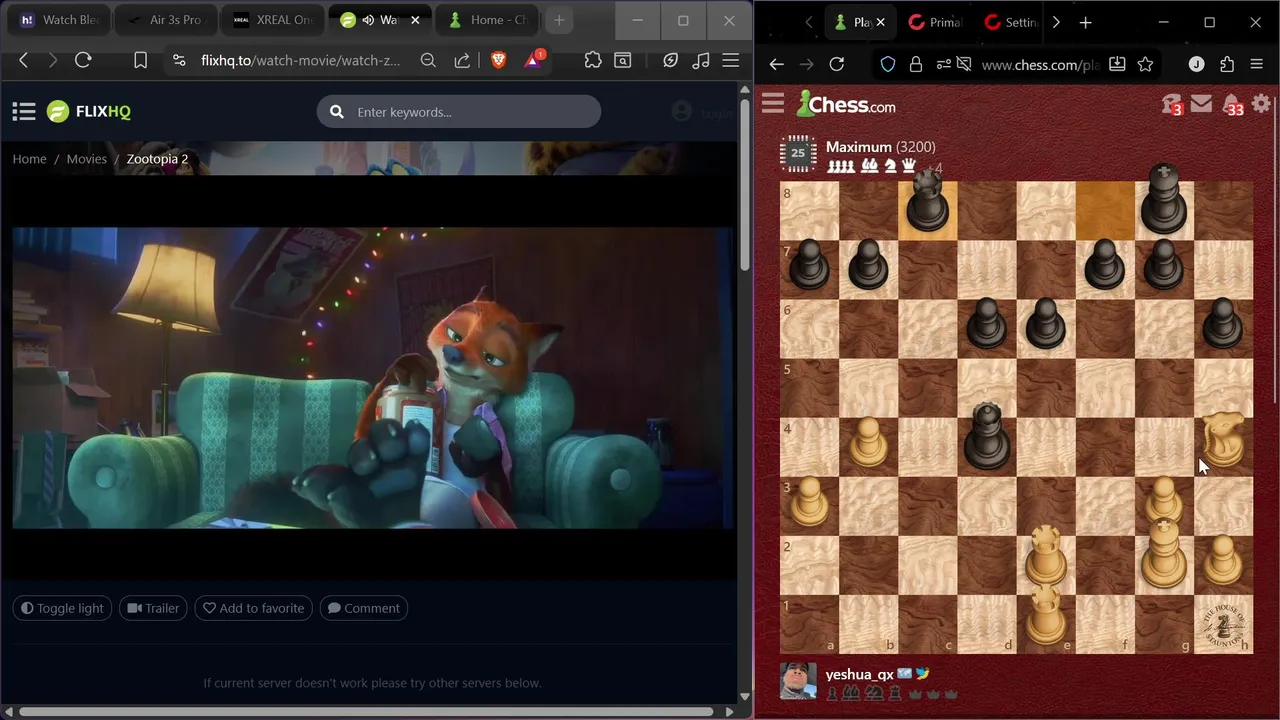Open the Brave sidebar search panel icon
Viewport: 1280px width, 720px height.
[x=623, y=61]
